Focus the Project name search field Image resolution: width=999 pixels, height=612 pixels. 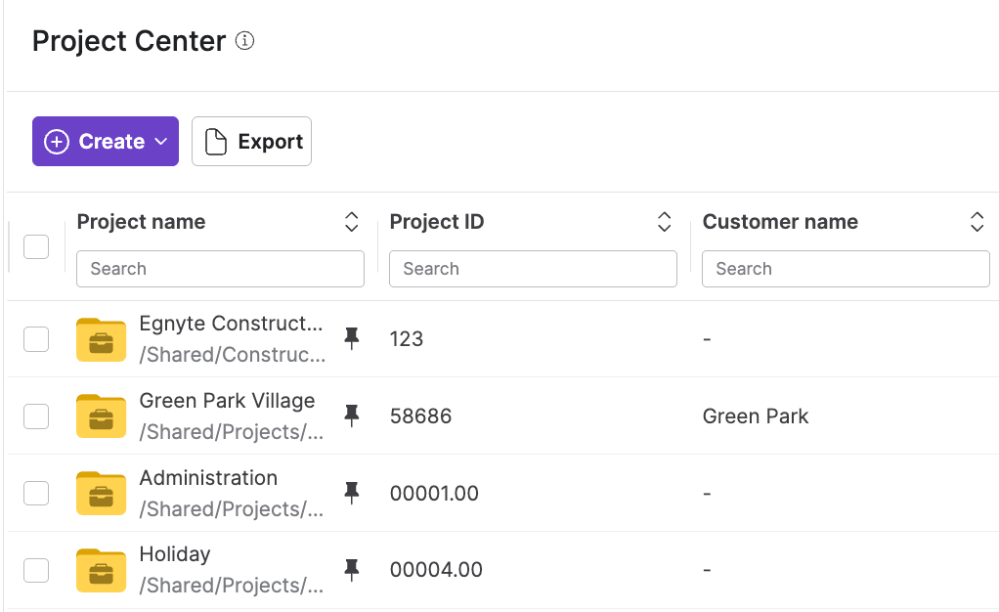220,269
